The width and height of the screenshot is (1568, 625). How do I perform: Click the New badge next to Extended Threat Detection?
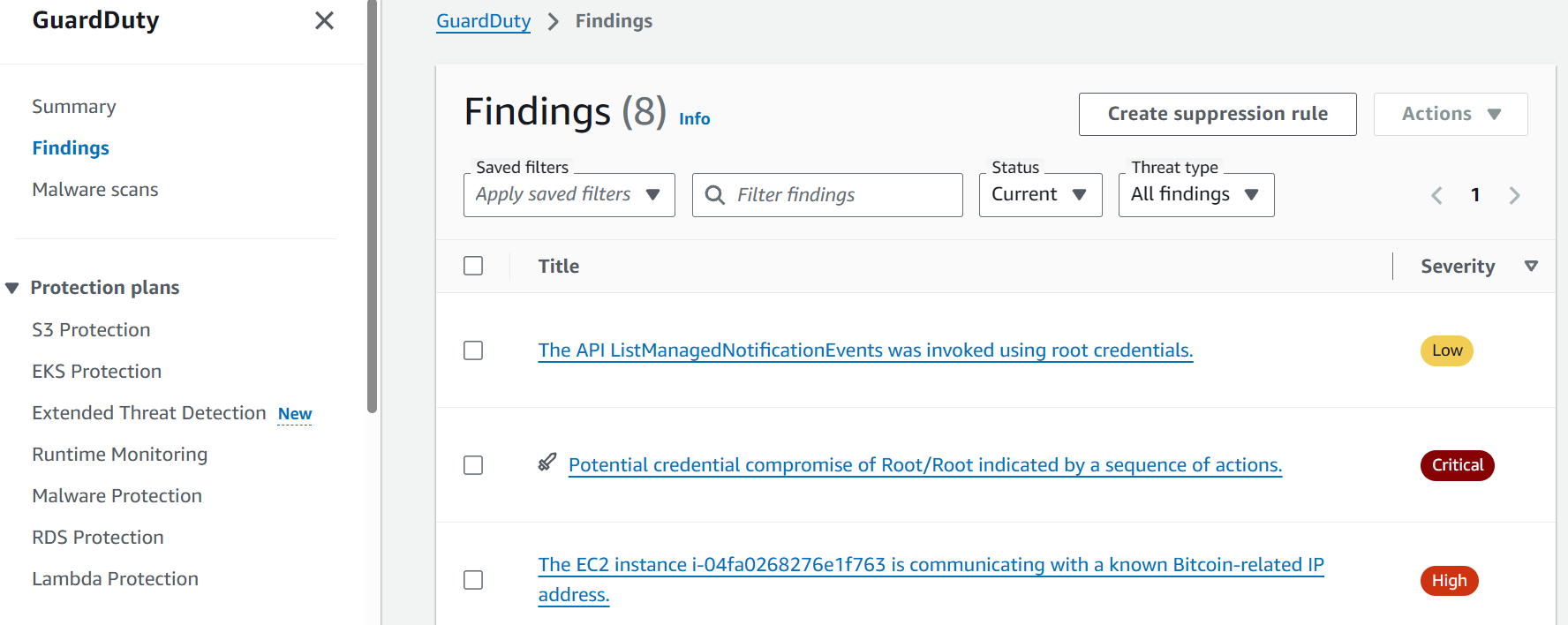(x=295, y=414)
